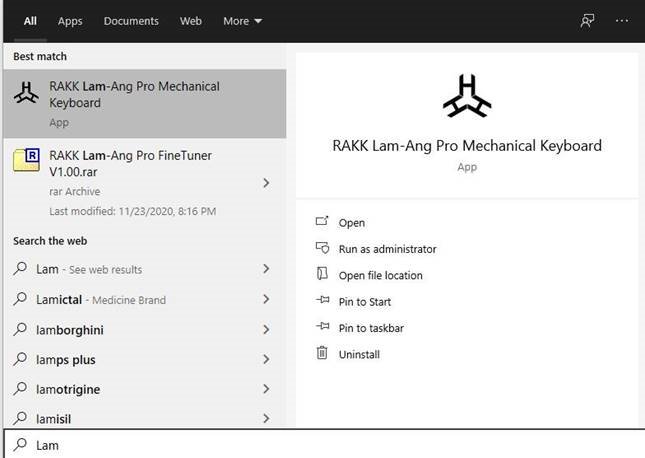Select the lamps plus web suggestion
This screenshot has height=458, width=645.
click(66, 359)
